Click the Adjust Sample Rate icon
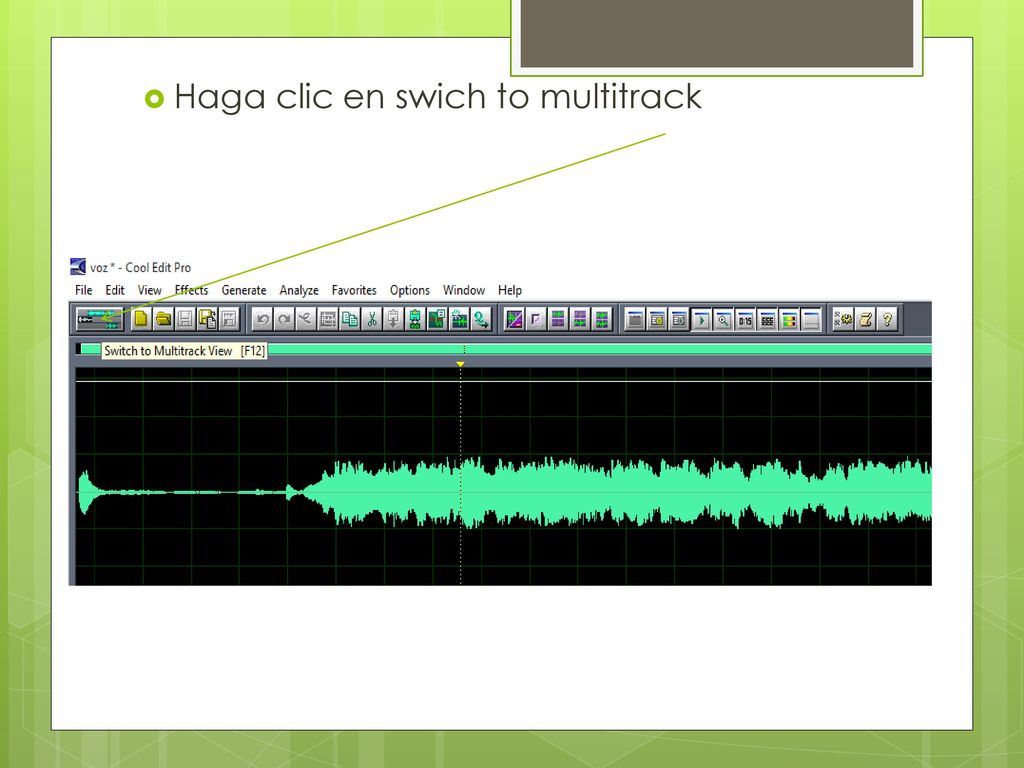This screenshot has height=768, width=1024. click(460, 319)
